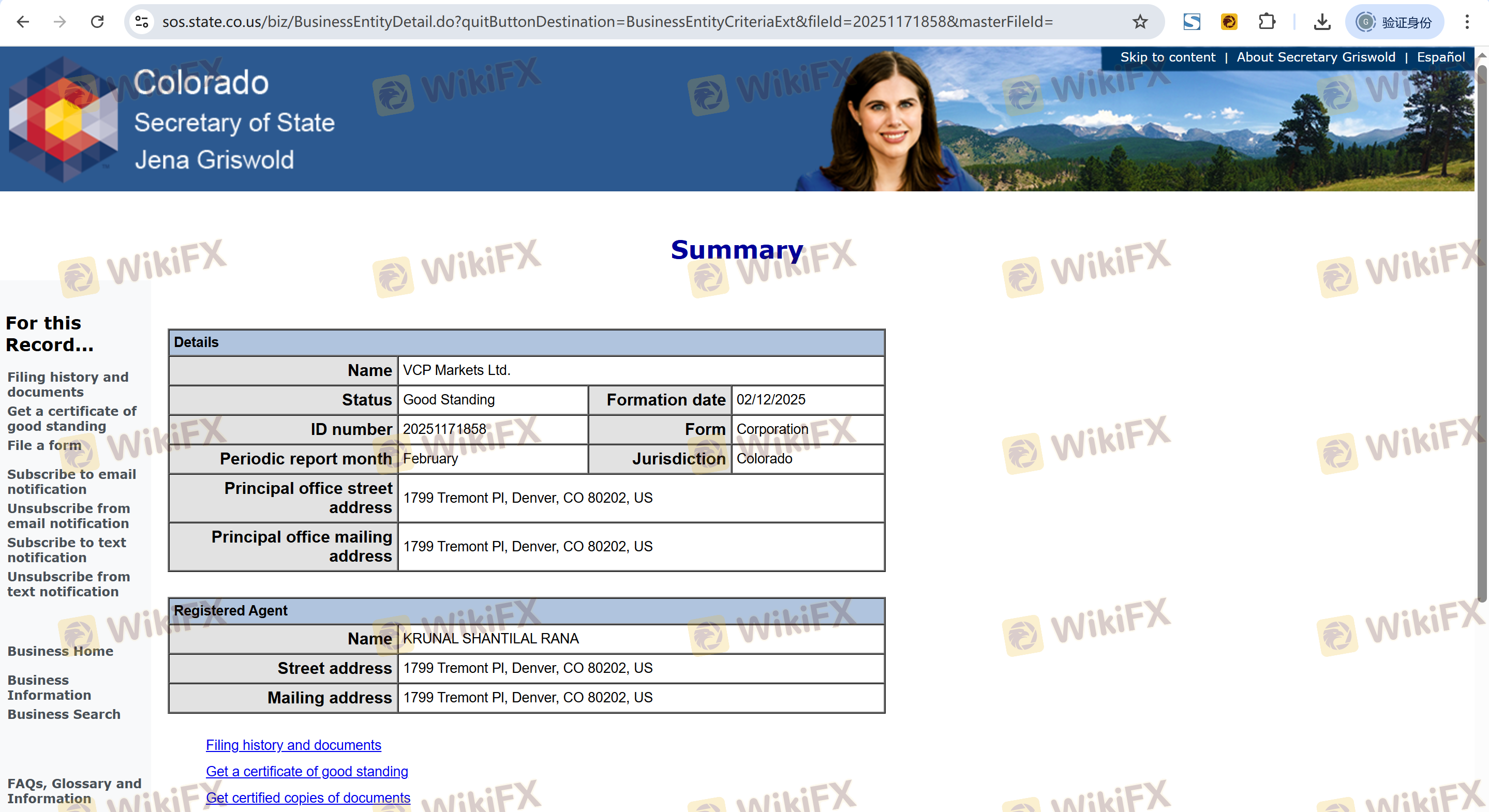1489x812 pixels.
Task: Click the Registered Agent table header
Action: tap(527, 610)
